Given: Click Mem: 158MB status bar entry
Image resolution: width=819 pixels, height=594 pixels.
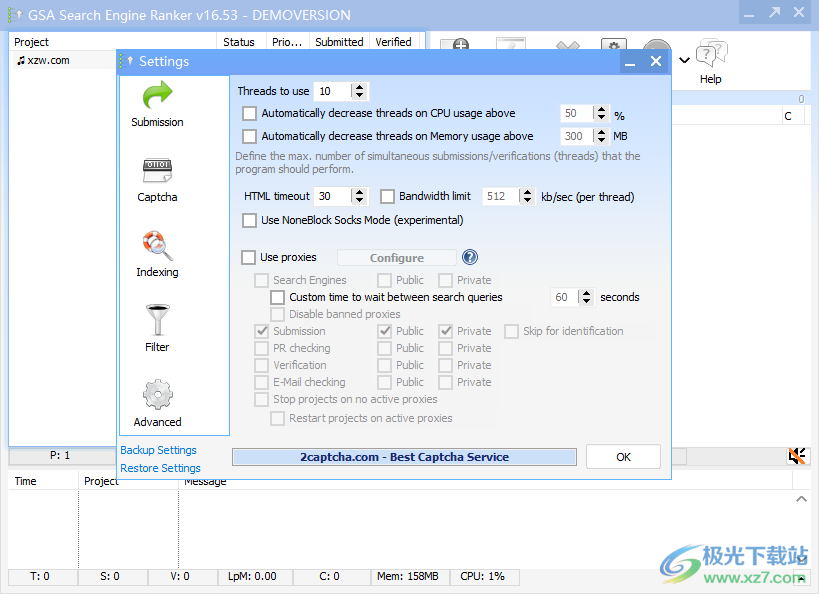Looking at the screenshot, I should (x=408, y=576).
